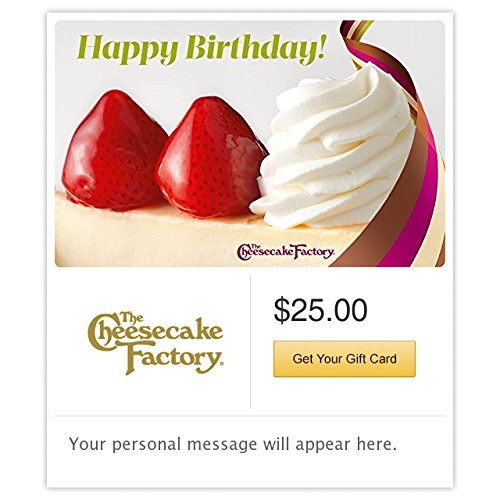Screen dimensions: 500x500
Task: Click the right glazed strawberry
Action: coord(210,157)
